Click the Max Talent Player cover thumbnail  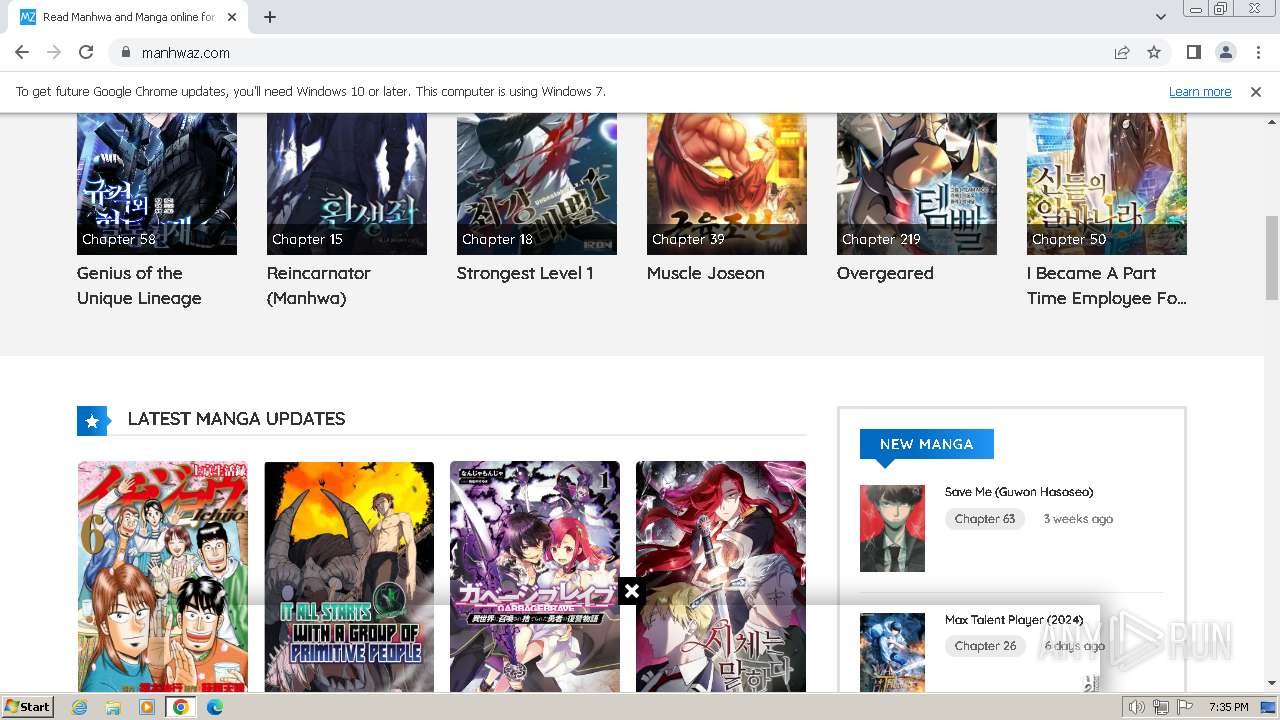tap(892, 653)
